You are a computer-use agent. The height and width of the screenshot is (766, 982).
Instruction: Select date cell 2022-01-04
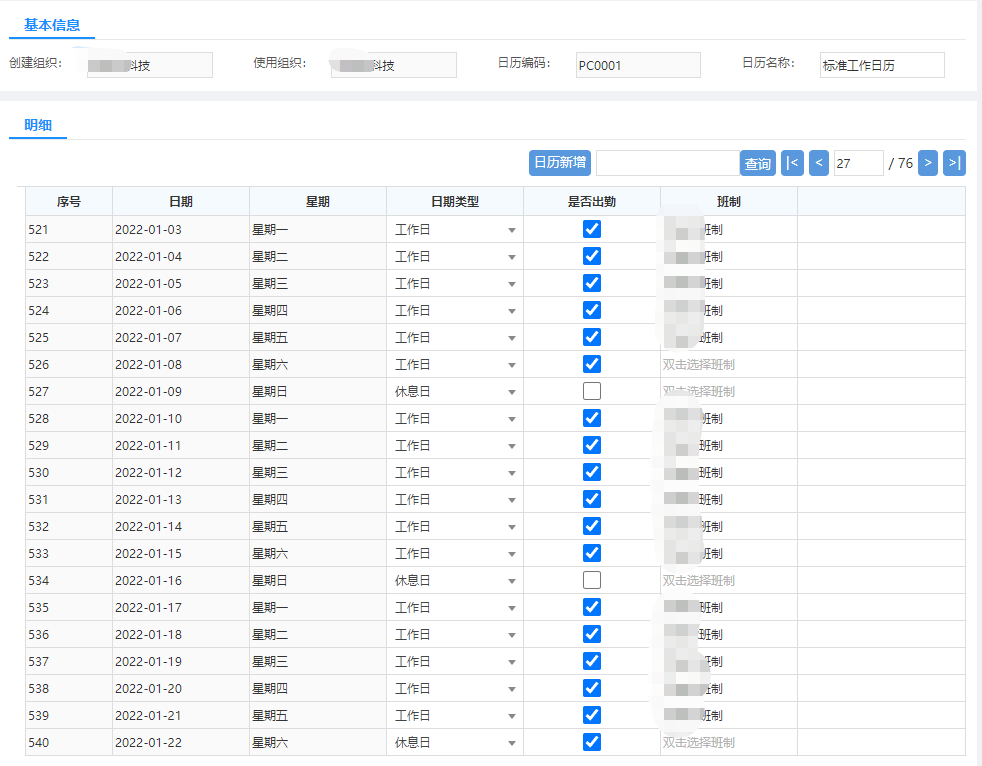(x=181, y=257)
